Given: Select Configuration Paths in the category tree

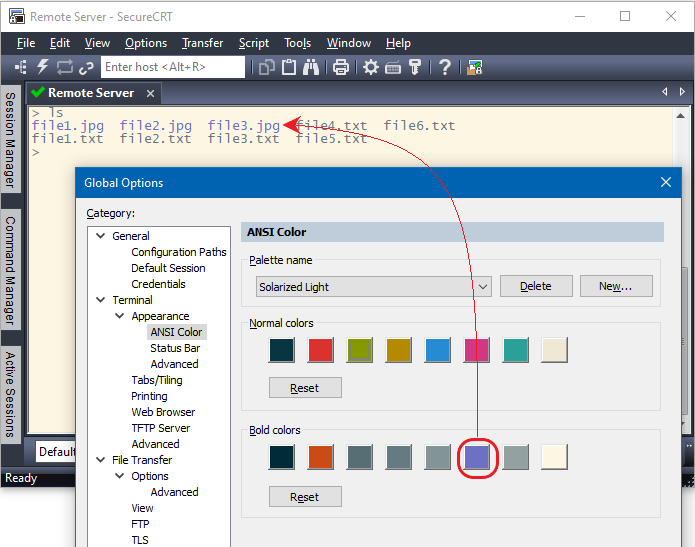Looking at the screenshot, I should [x=179, y=252].
